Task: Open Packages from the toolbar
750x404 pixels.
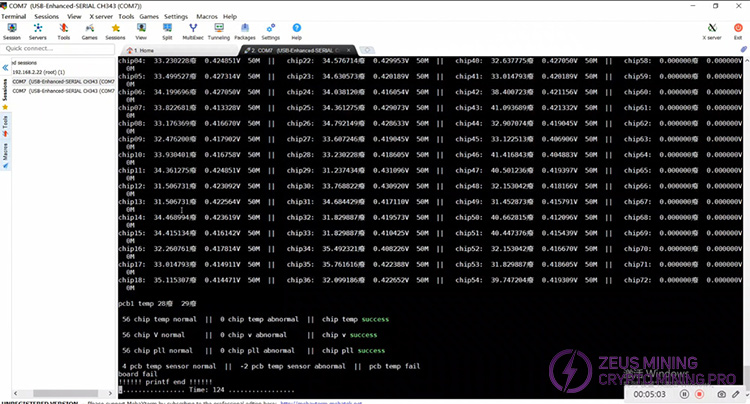Action: click(x=244, y=30)
